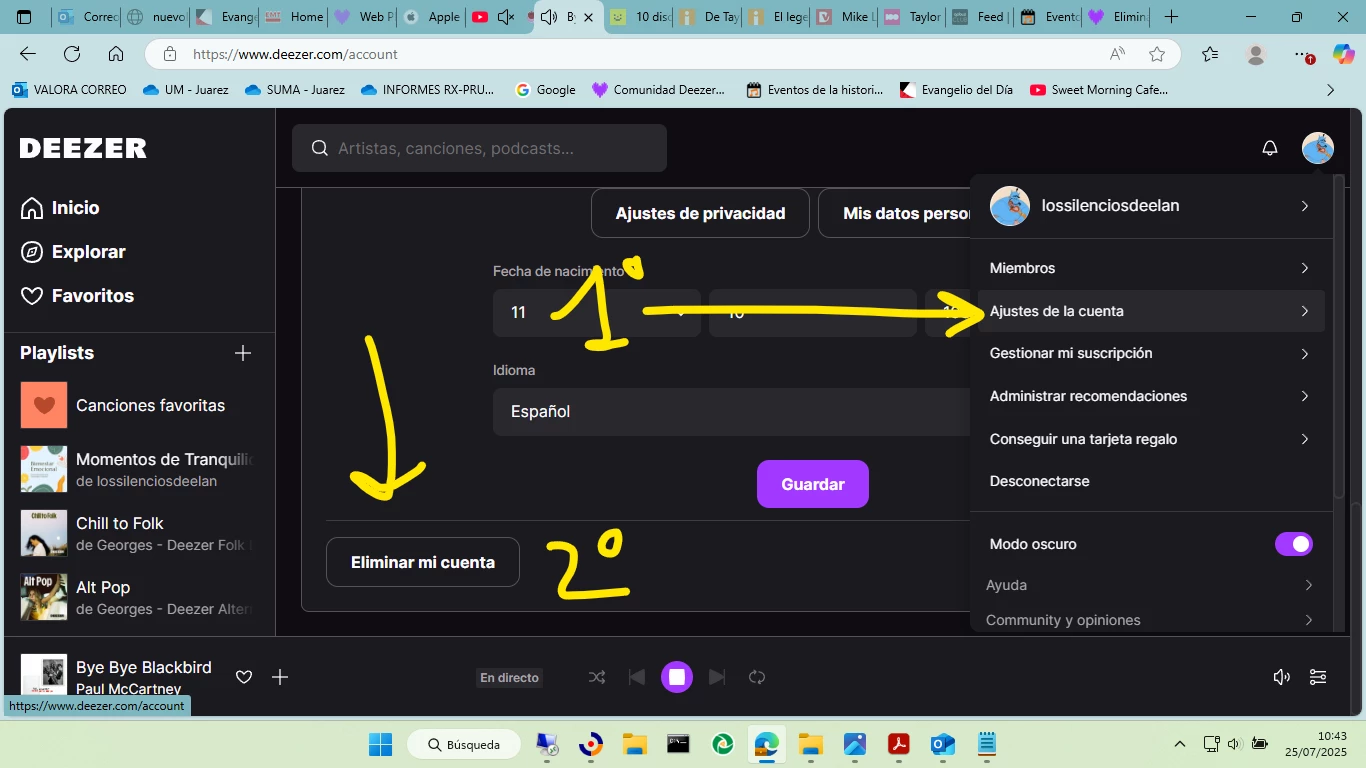
Task: Click the browser home icon
Action: (116, 54)
